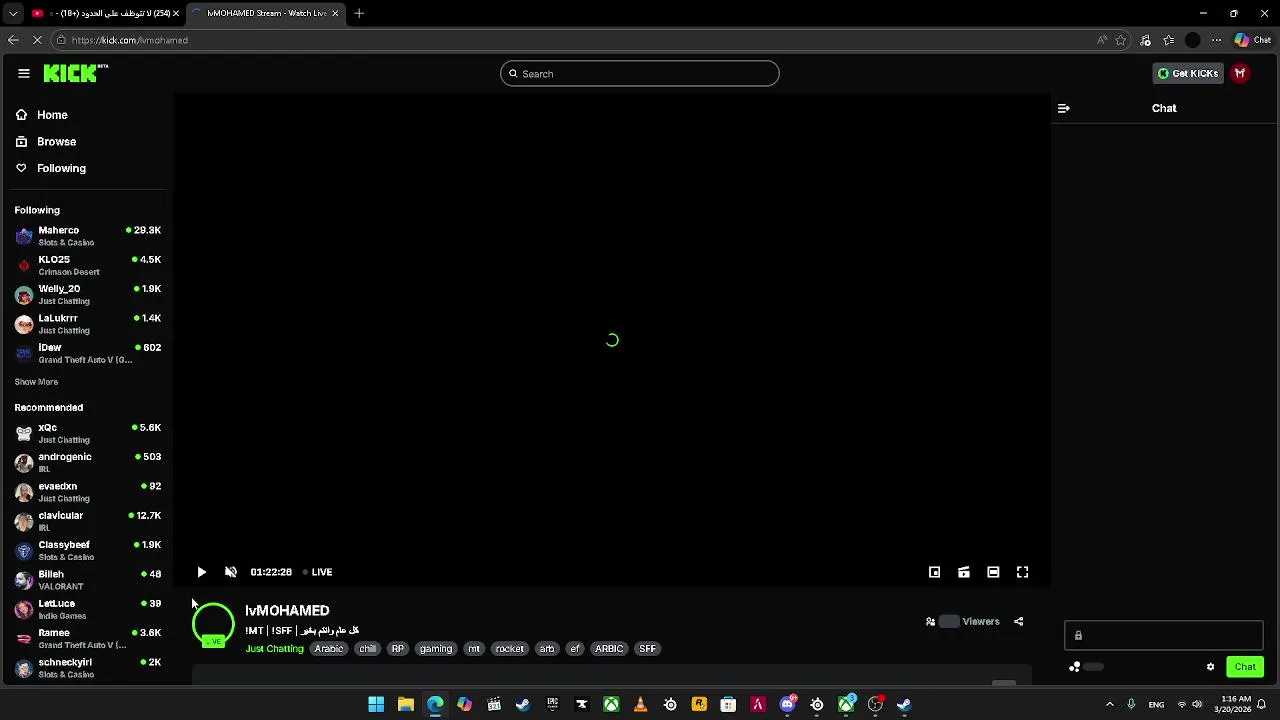
Task: Open the user profile avatar menu
Action: [1240, 73]
